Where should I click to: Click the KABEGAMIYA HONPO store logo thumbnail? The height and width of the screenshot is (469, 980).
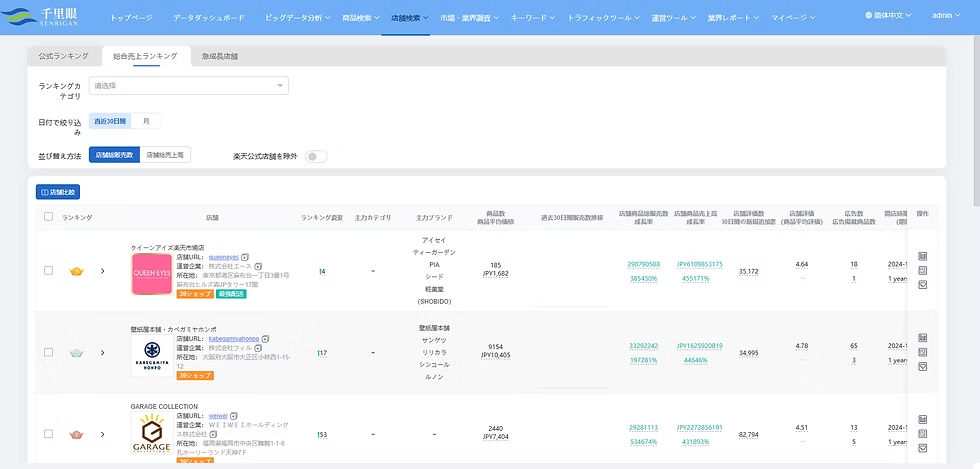coord(152,356)
